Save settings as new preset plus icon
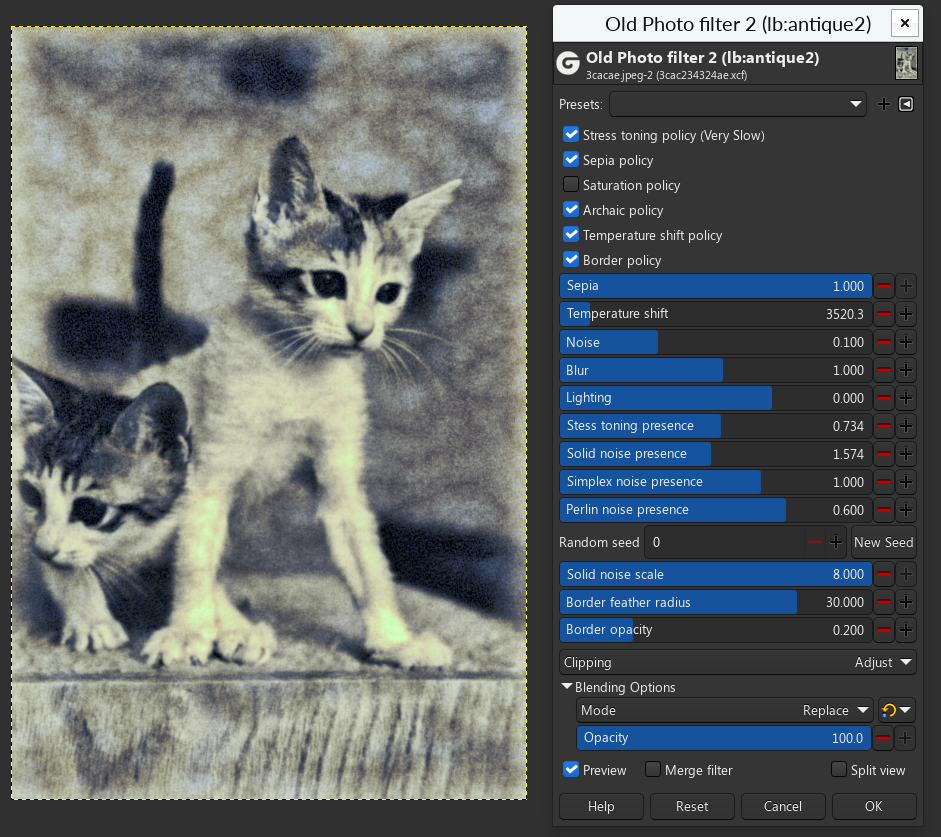This screenshot has width=941, height=837. (x=883, y=104)
